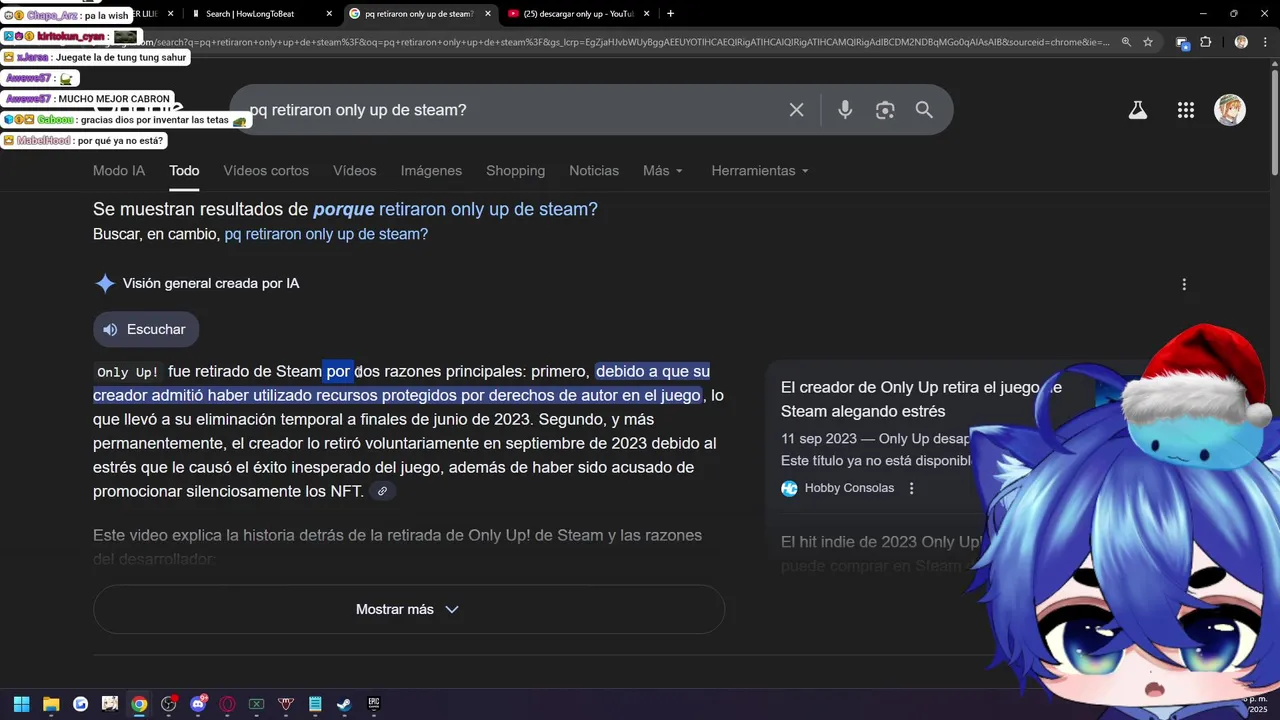Open Hobby Consolas source link

point(838,488)
